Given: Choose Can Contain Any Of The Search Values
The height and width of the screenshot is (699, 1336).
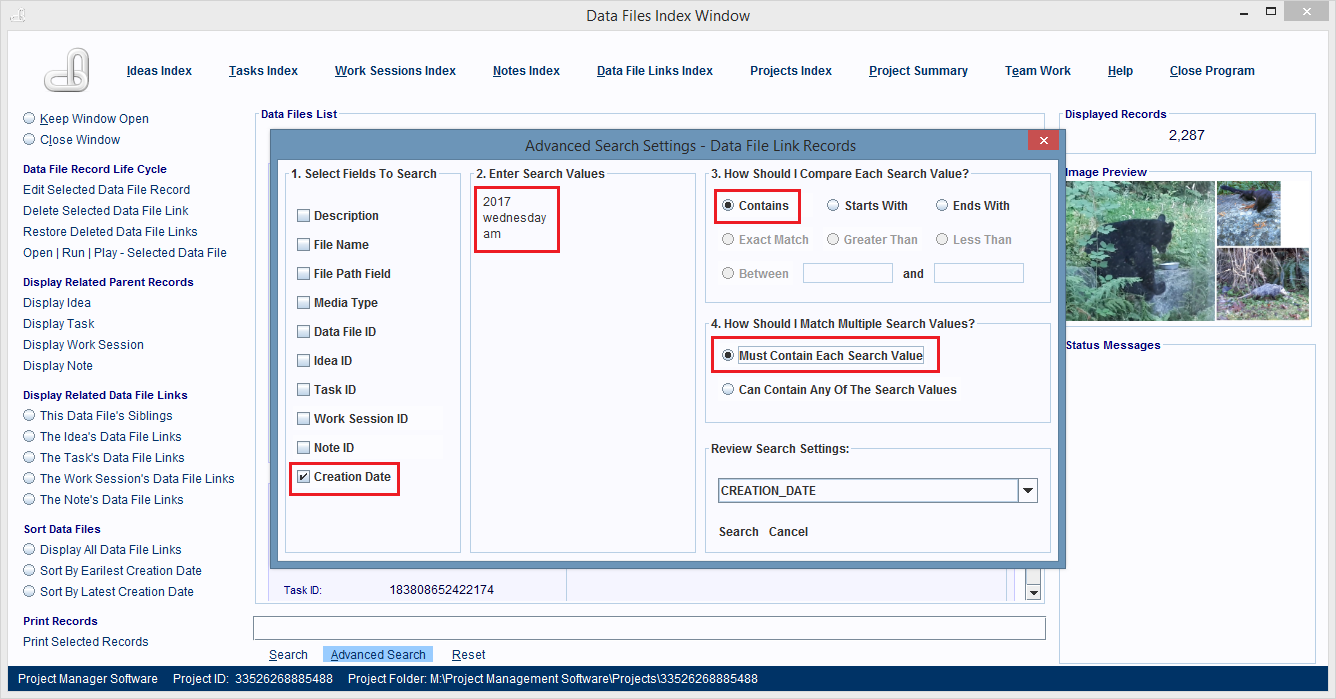Looking at the screenshot, I should [728, 390].
